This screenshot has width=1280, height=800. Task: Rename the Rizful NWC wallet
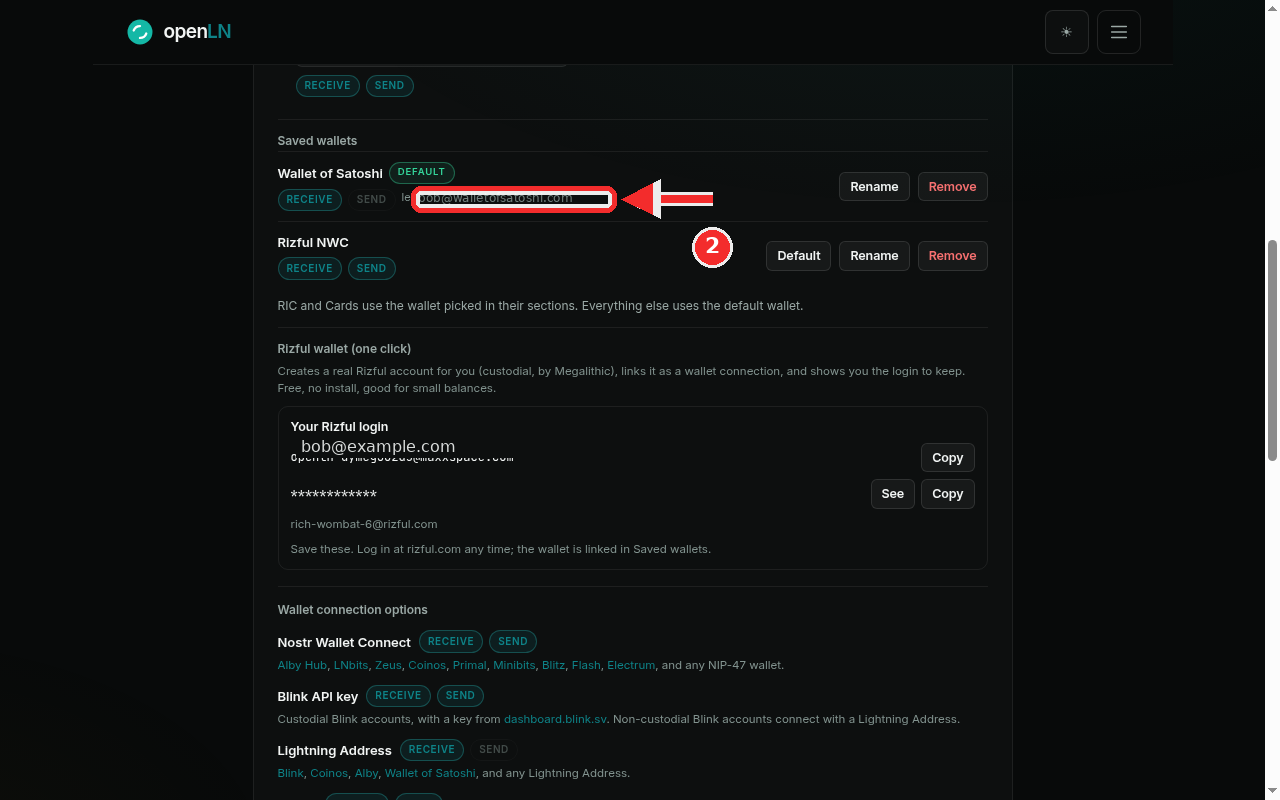click(x=874, y=255)
